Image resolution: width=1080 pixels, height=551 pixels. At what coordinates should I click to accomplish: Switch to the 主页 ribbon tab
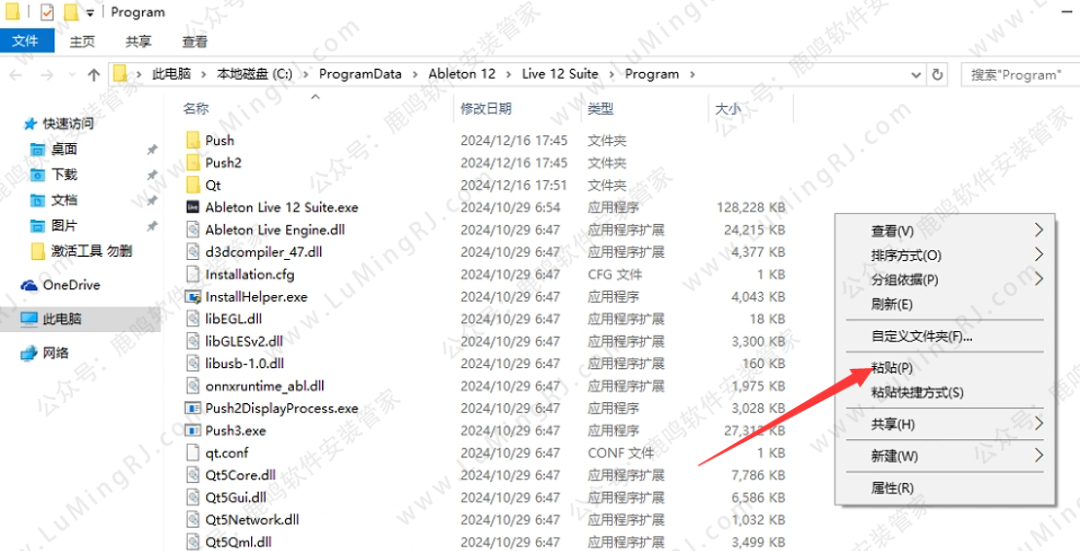pos(82,41)
